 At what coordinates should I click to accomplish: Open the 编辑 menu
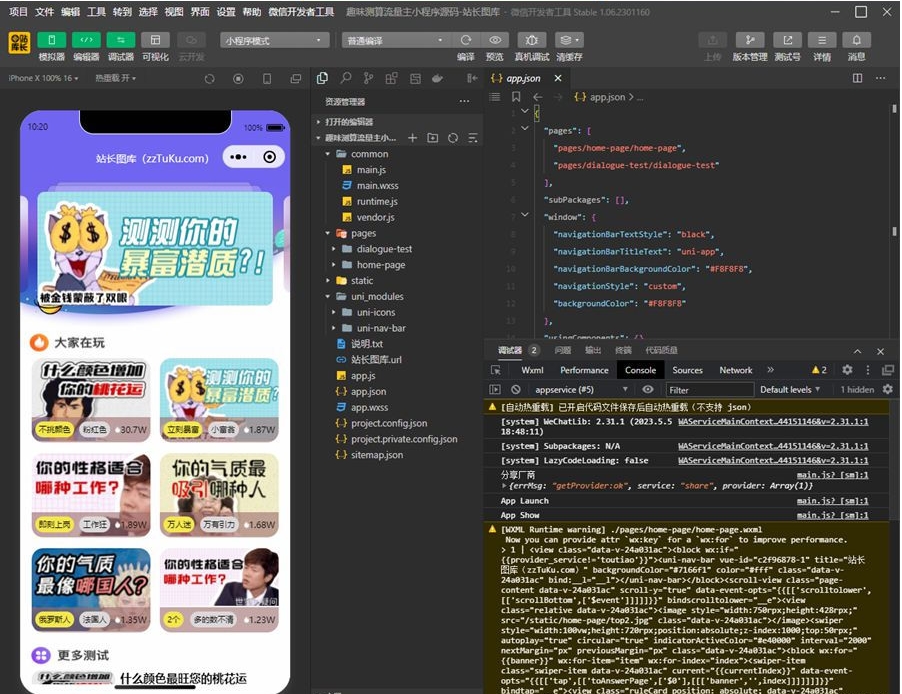tap(70, 12)
